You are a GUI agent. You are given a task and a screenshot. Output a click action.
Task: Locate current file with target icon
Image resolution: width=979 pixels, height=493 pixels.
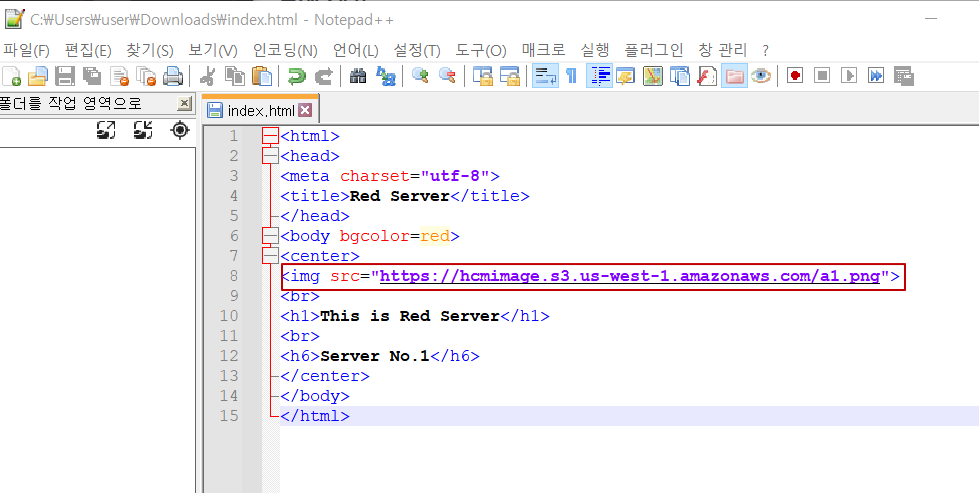pyautogui.click(x=180, y=130)
